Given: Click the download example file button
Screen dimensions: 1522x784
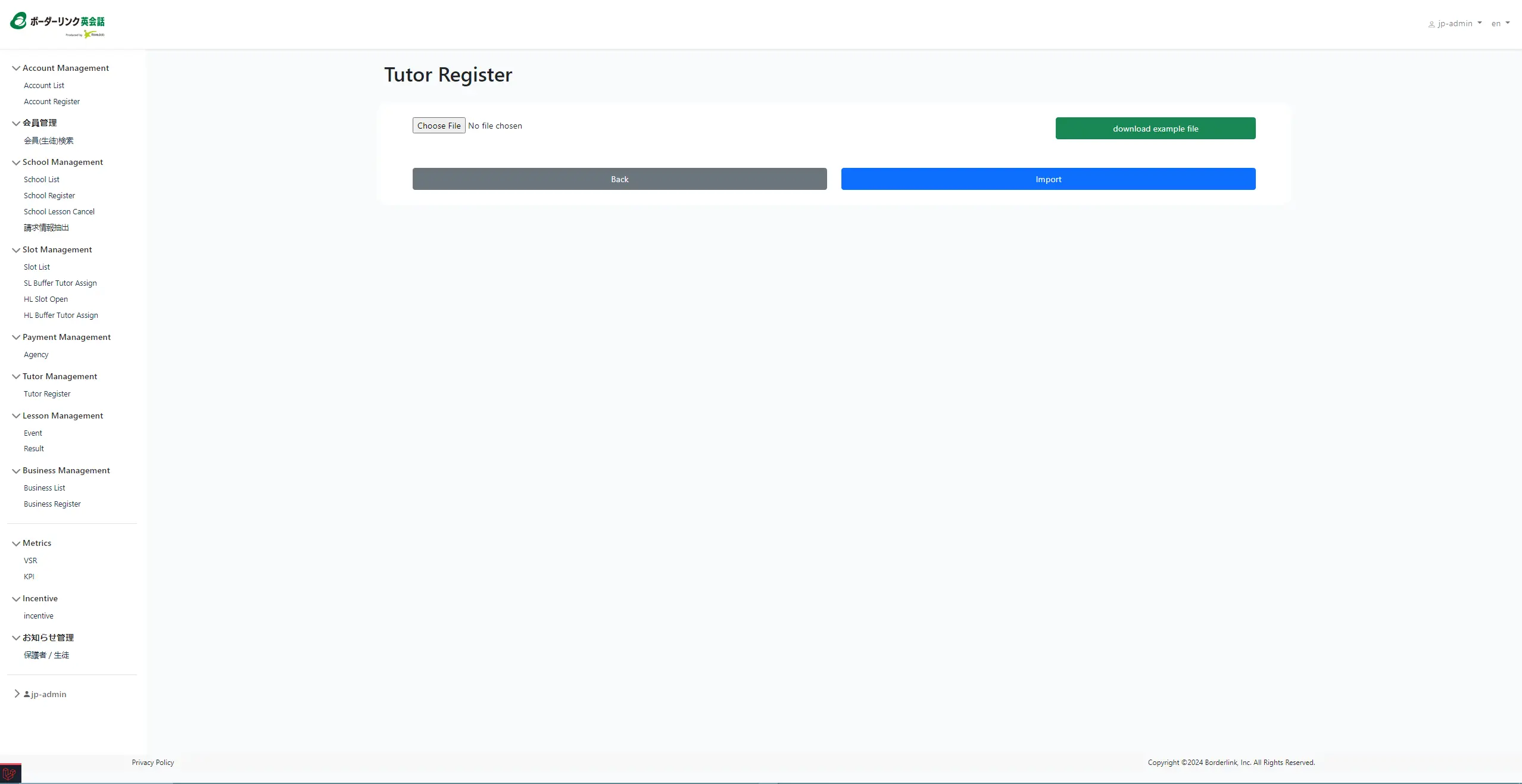Looking at the screenshot, I should [1155, 129].
